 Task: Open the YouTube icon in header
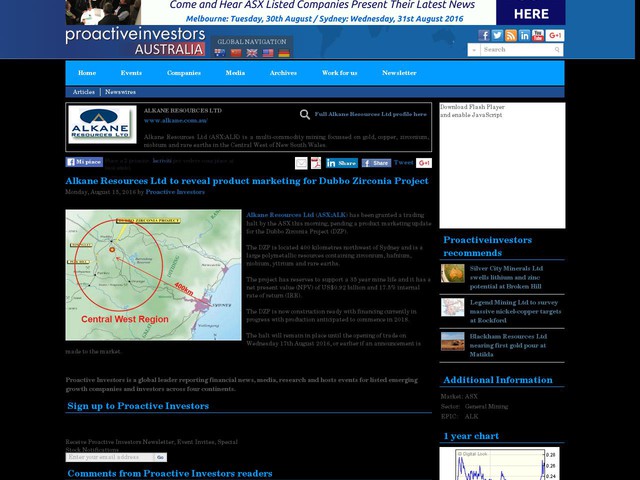tap(538, 36)
